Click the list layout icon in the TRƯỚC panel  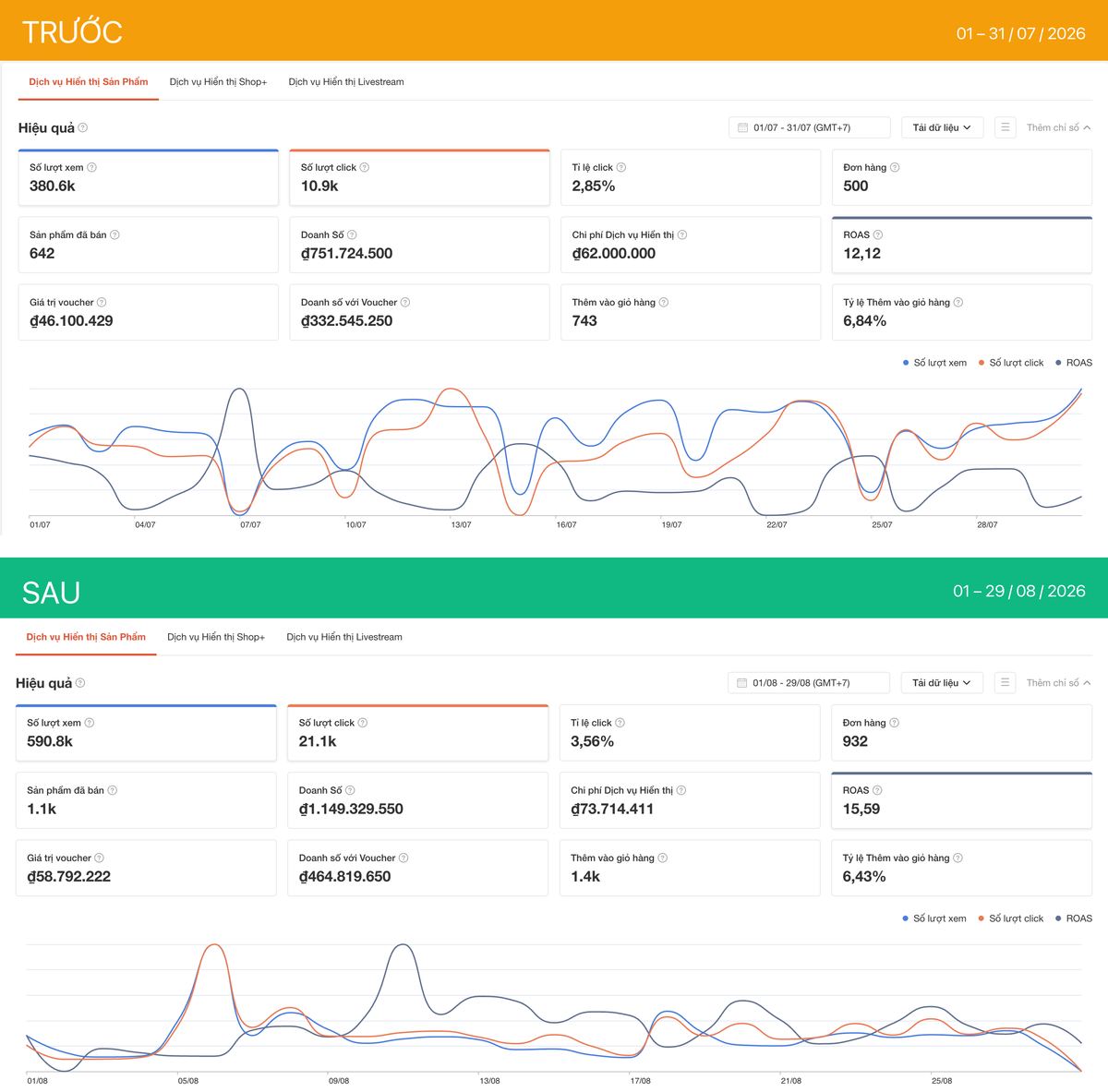(1006, 127)
